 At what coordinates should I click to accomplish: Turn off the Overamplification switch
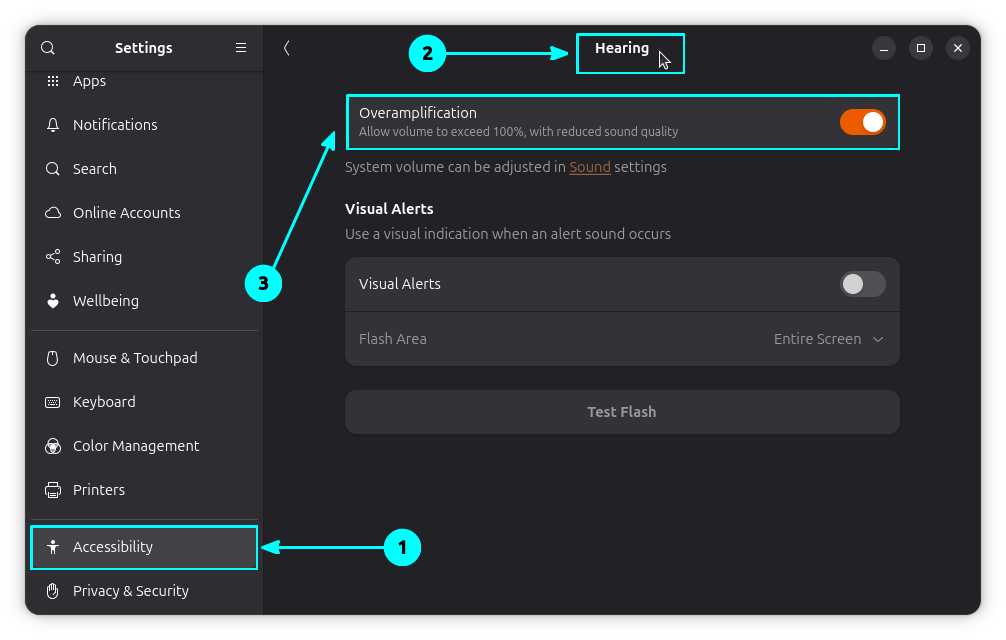pyautogui.click(x=862, y=122)
